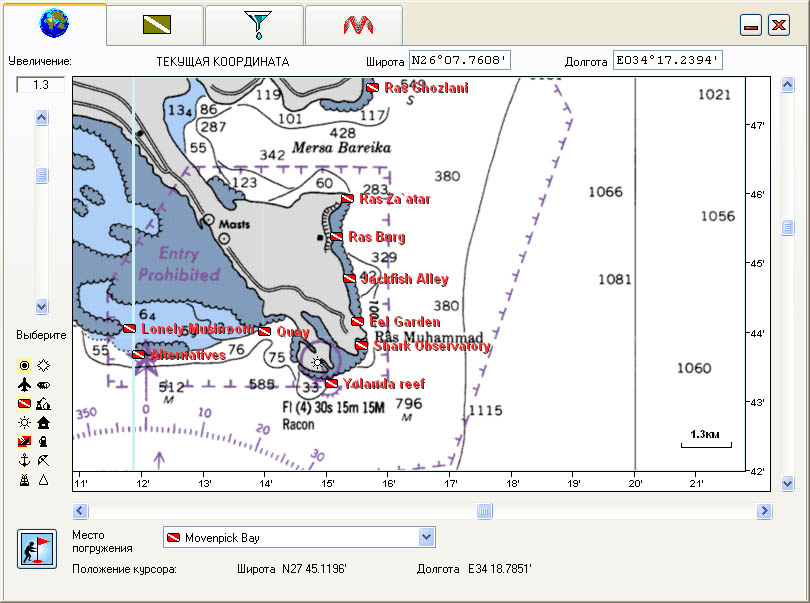Toggle the wreck dive flag marker

[x=24, y=441]
